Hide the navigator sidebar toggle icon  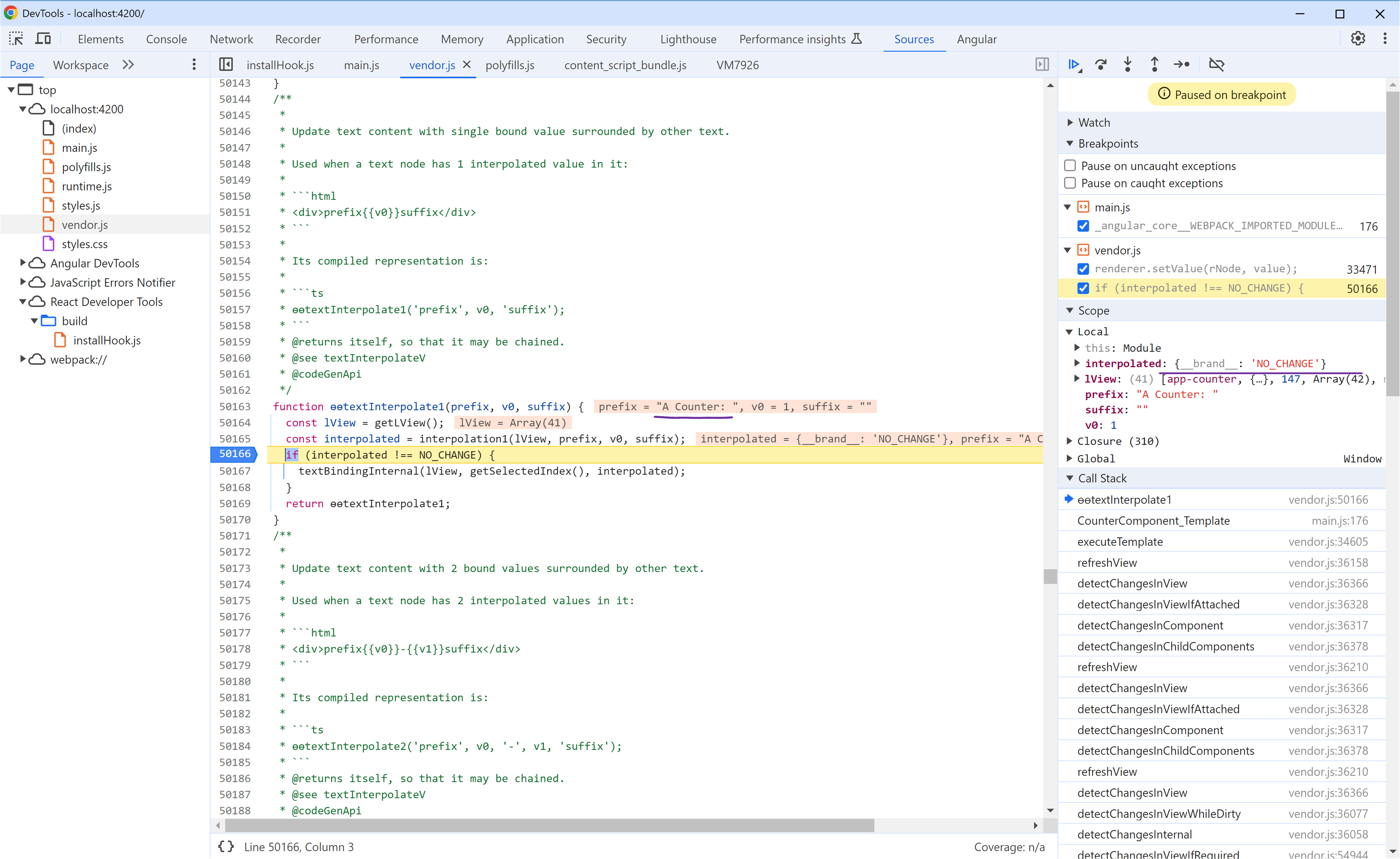point(226,65)
